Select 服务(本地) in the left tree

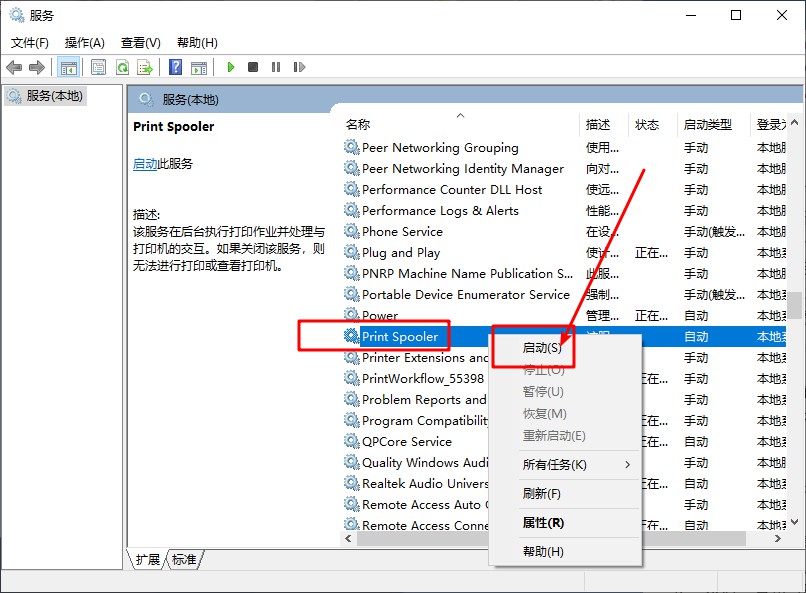click(55, 96)
